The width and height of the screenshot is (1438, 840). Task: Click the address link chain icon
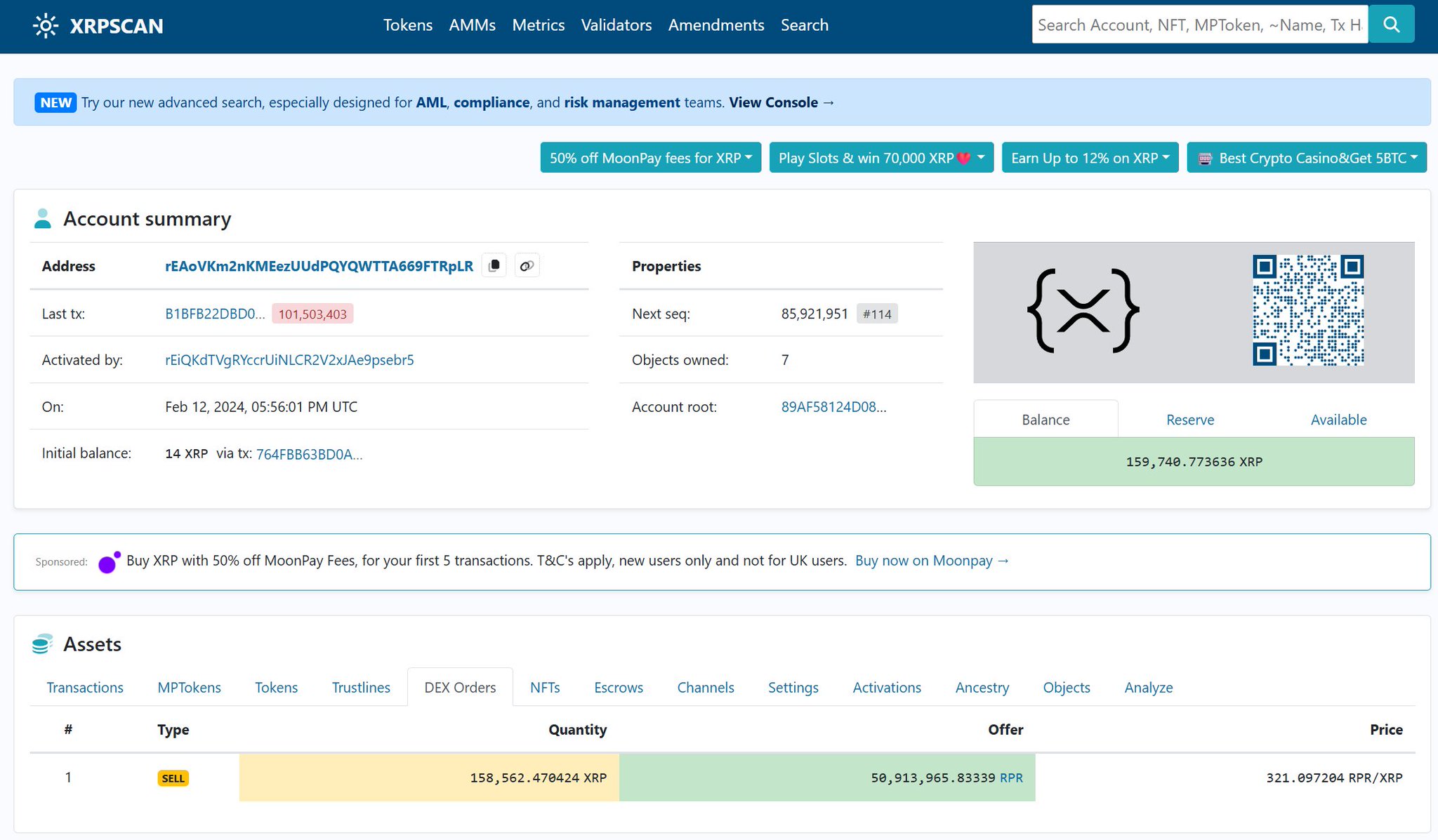pos(527,266)
